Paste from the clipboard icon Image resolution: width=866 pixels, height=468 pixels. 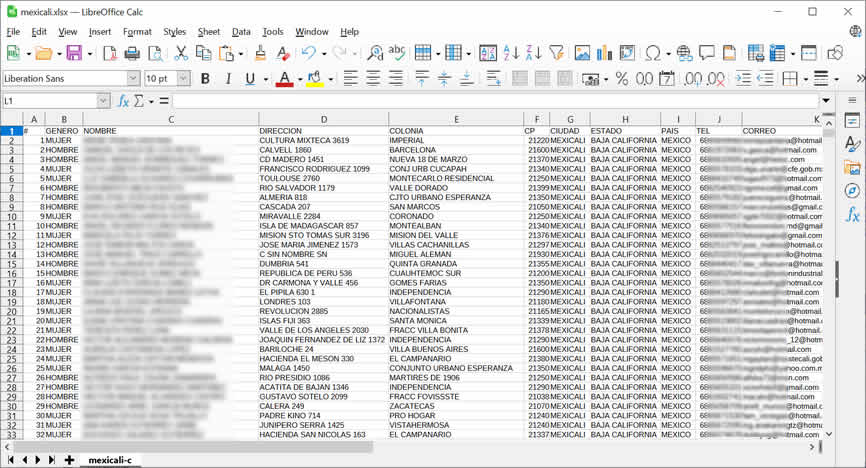point(226,53)
